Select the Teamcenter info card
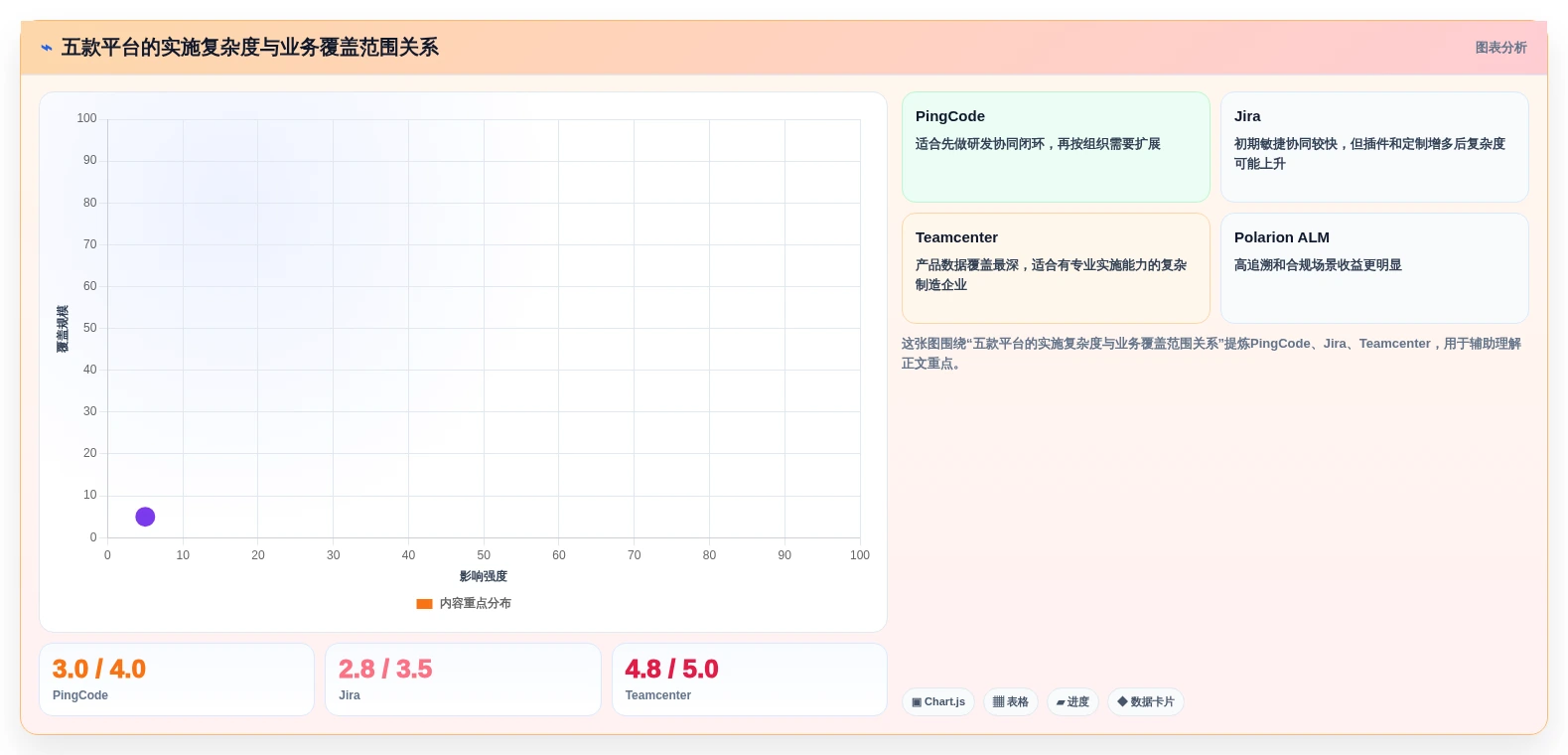 (x=1056, y=268)
